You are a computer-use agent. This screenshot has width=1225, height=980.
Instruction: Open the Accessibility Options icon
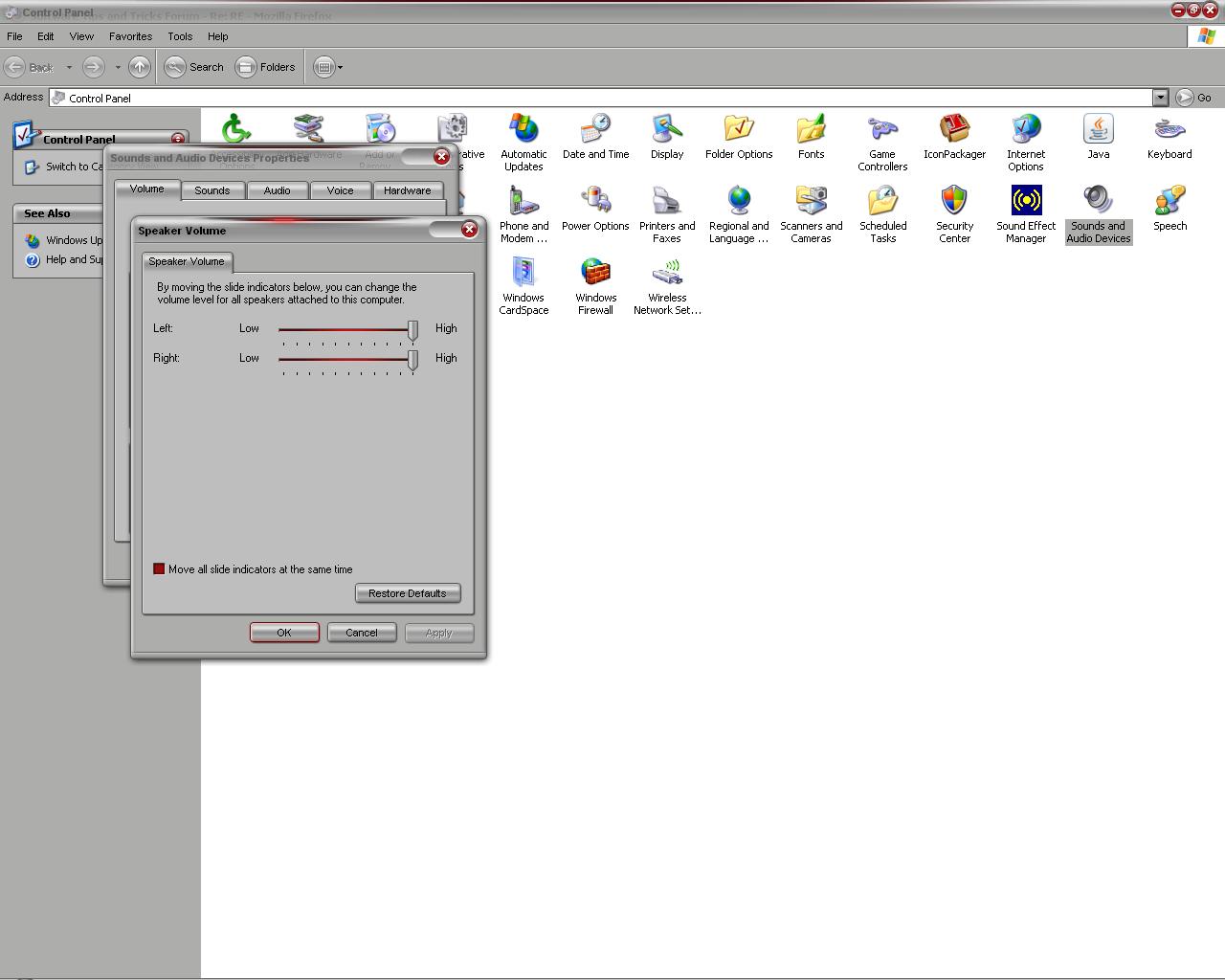coord(235,128)
